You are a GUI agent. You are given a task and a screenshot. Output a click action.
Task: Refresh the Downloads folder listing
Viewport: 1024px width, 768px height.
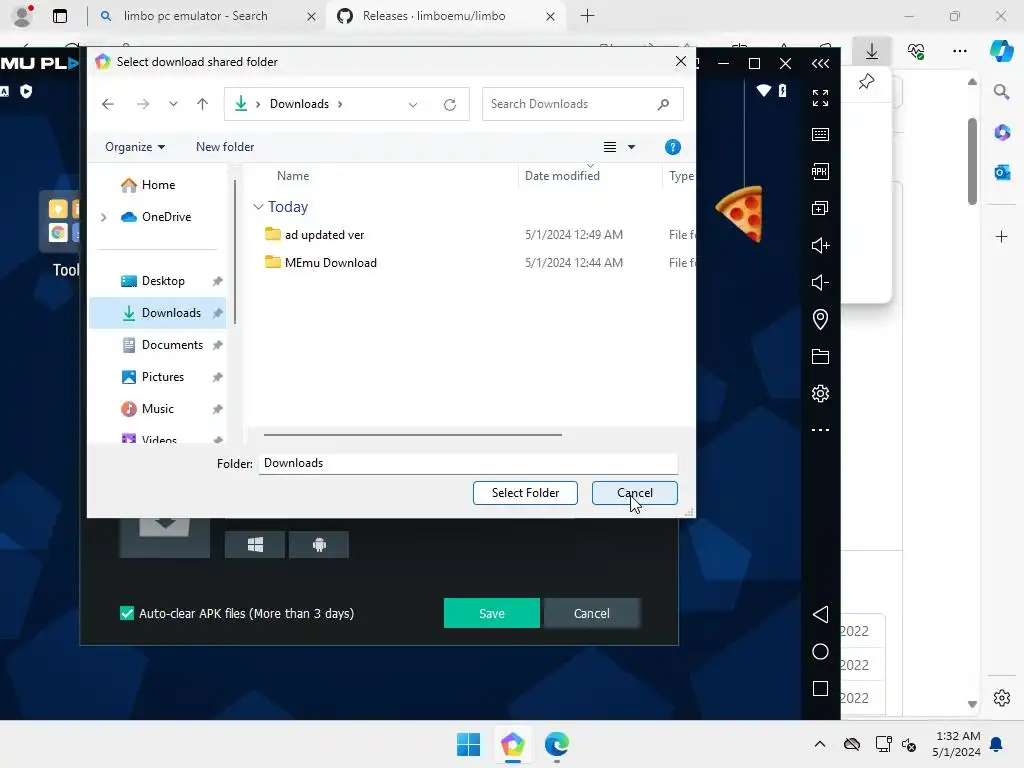[x=450, y=104]
